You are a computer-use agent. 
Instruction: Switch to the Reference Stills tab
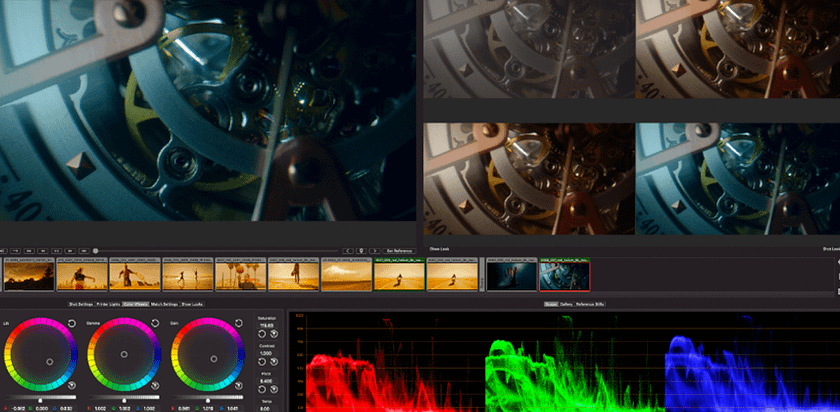pyautogui.click(x=590, y=304)
